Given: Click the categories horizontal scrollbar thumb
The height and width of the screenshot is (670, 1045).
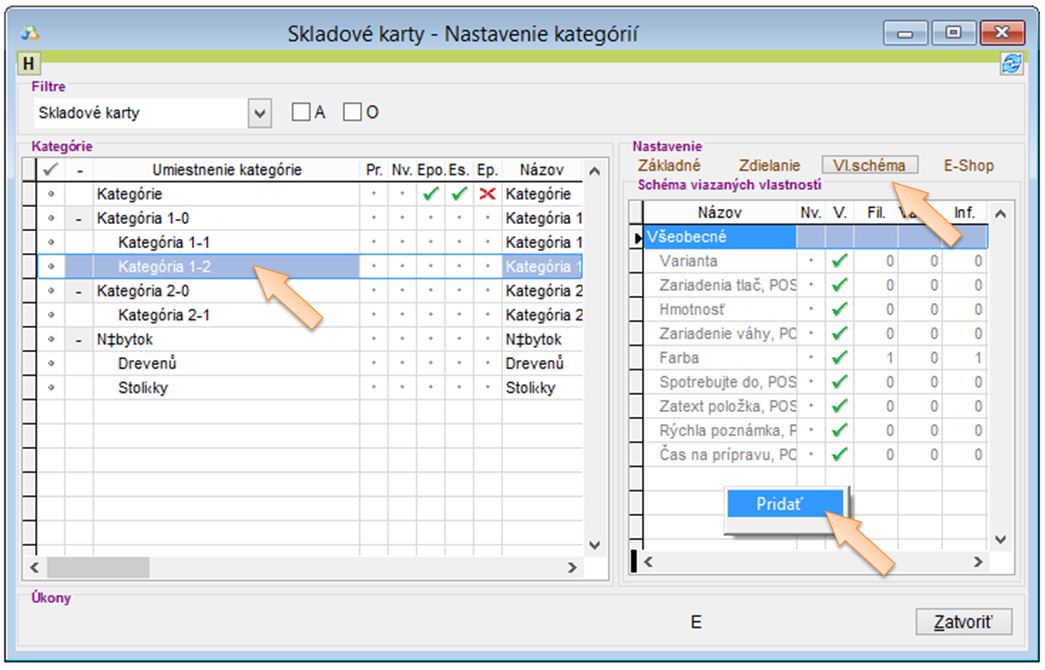Looking at the screenshot, I should tap(95, 567).
